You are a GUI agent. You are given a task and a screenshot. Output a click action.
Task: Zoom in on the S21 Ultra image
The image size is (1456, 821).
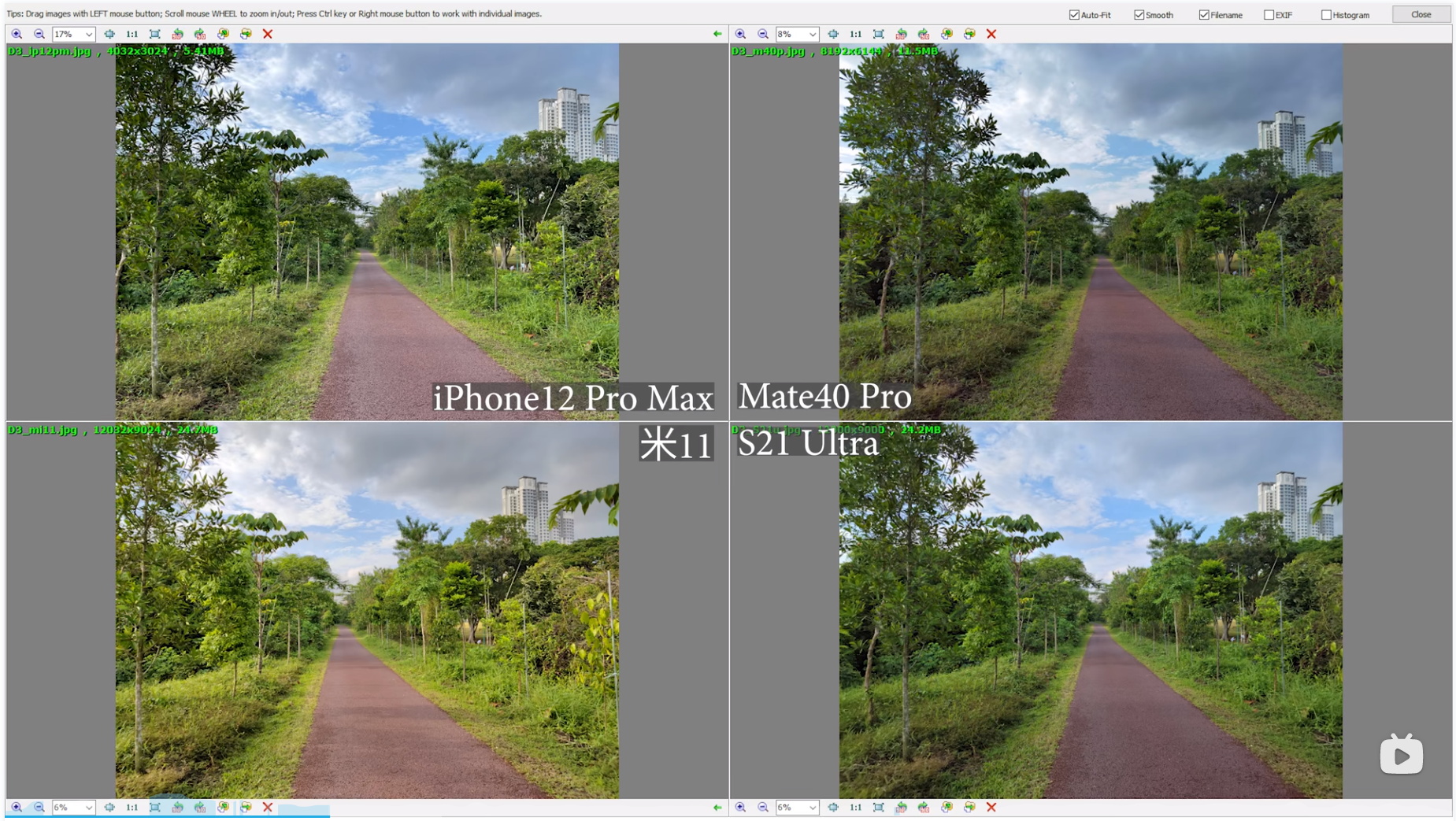740,808
